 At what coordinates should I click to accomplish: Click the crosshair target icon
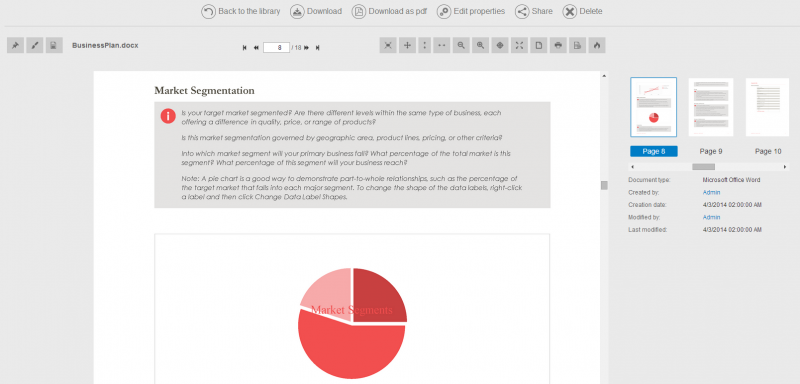(500, 45)
